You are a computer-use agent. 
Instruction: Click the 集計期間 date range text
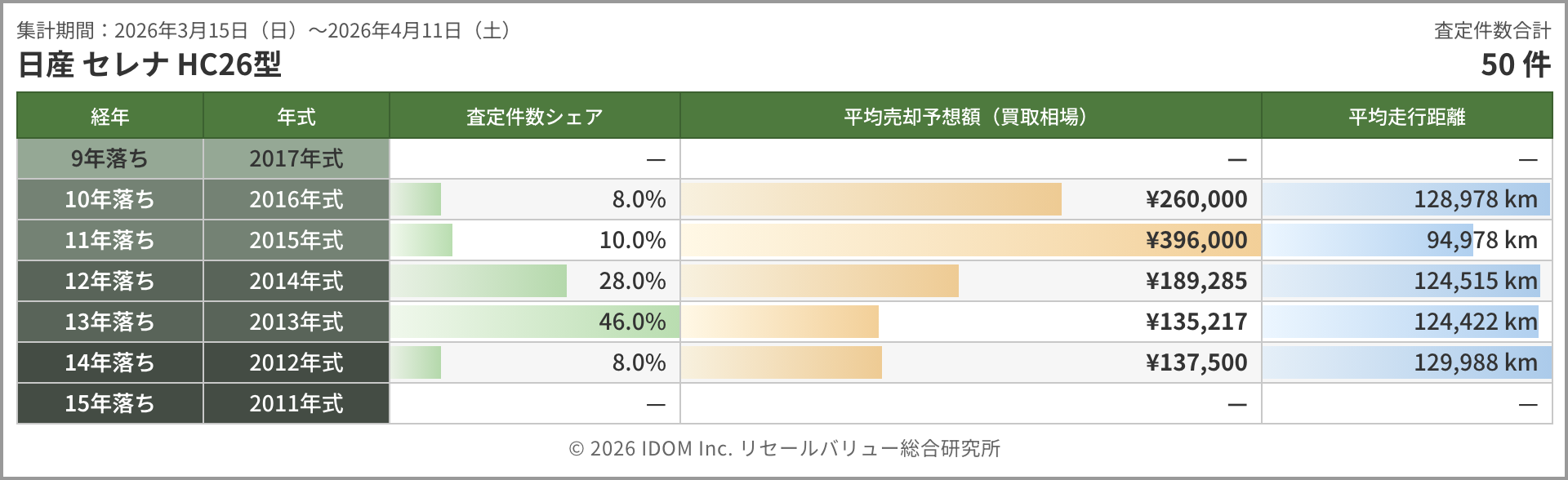265,31
